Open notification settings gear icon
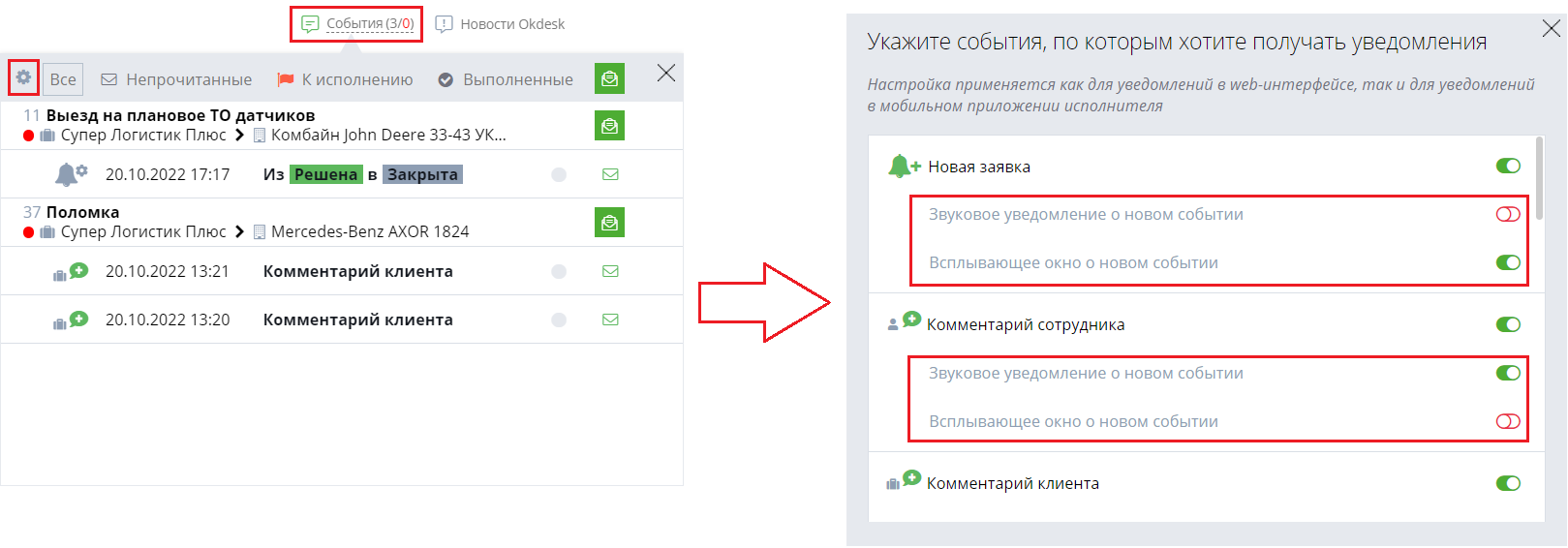Screen dimensions: 1568x548 [23, 77]
